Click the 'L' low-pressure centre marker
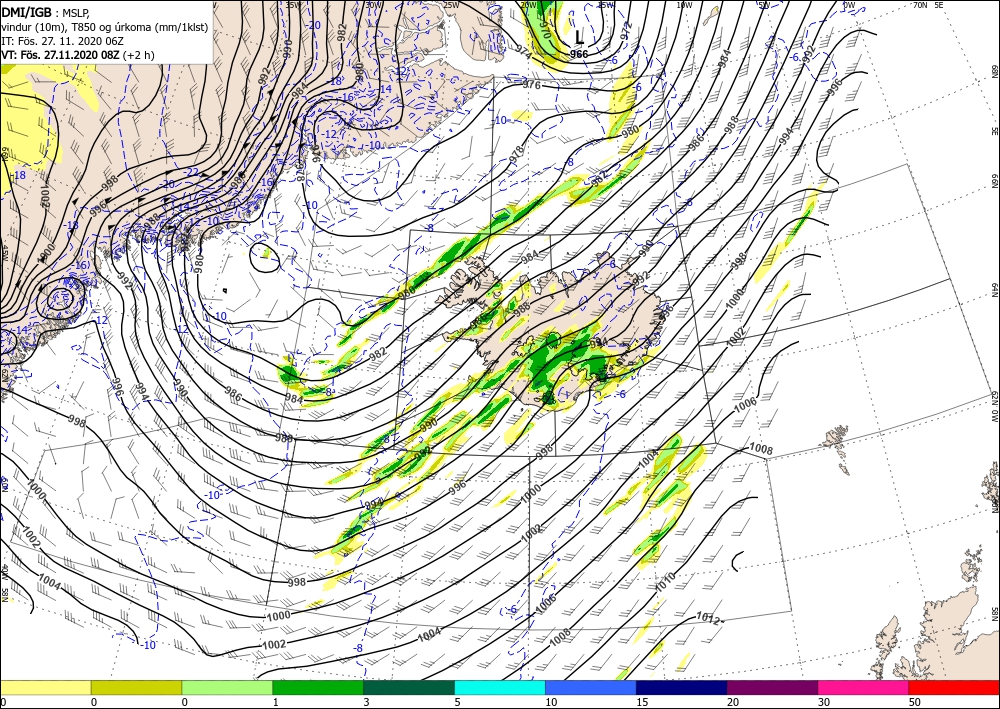This screenshot has width=1000, height=709. [579, 37]
